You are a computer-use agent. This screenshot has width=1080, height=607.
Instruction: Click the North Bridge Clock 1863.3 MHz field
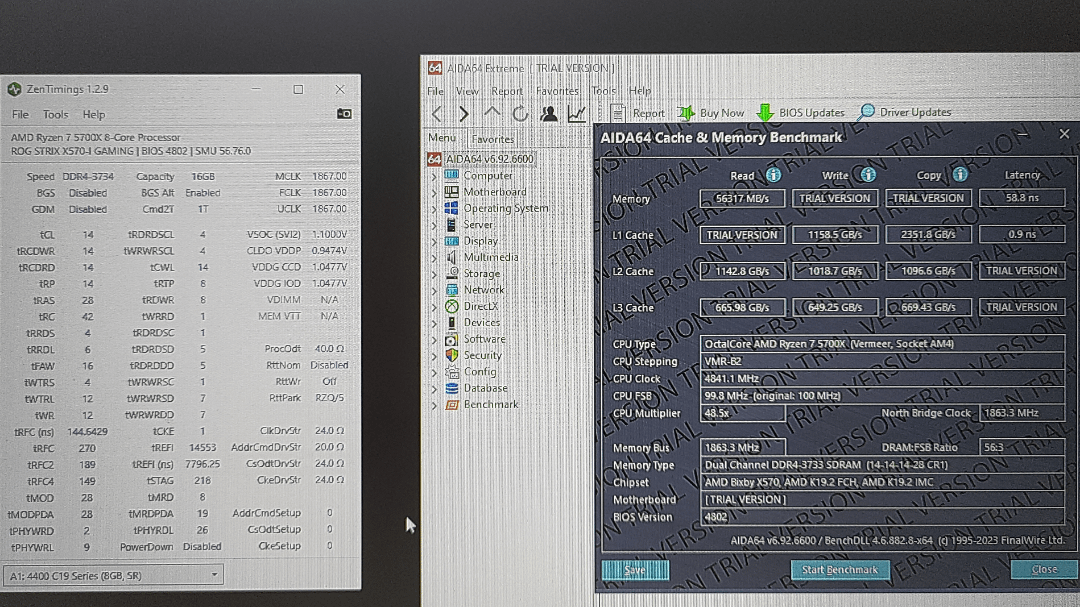pos(1021,413)
